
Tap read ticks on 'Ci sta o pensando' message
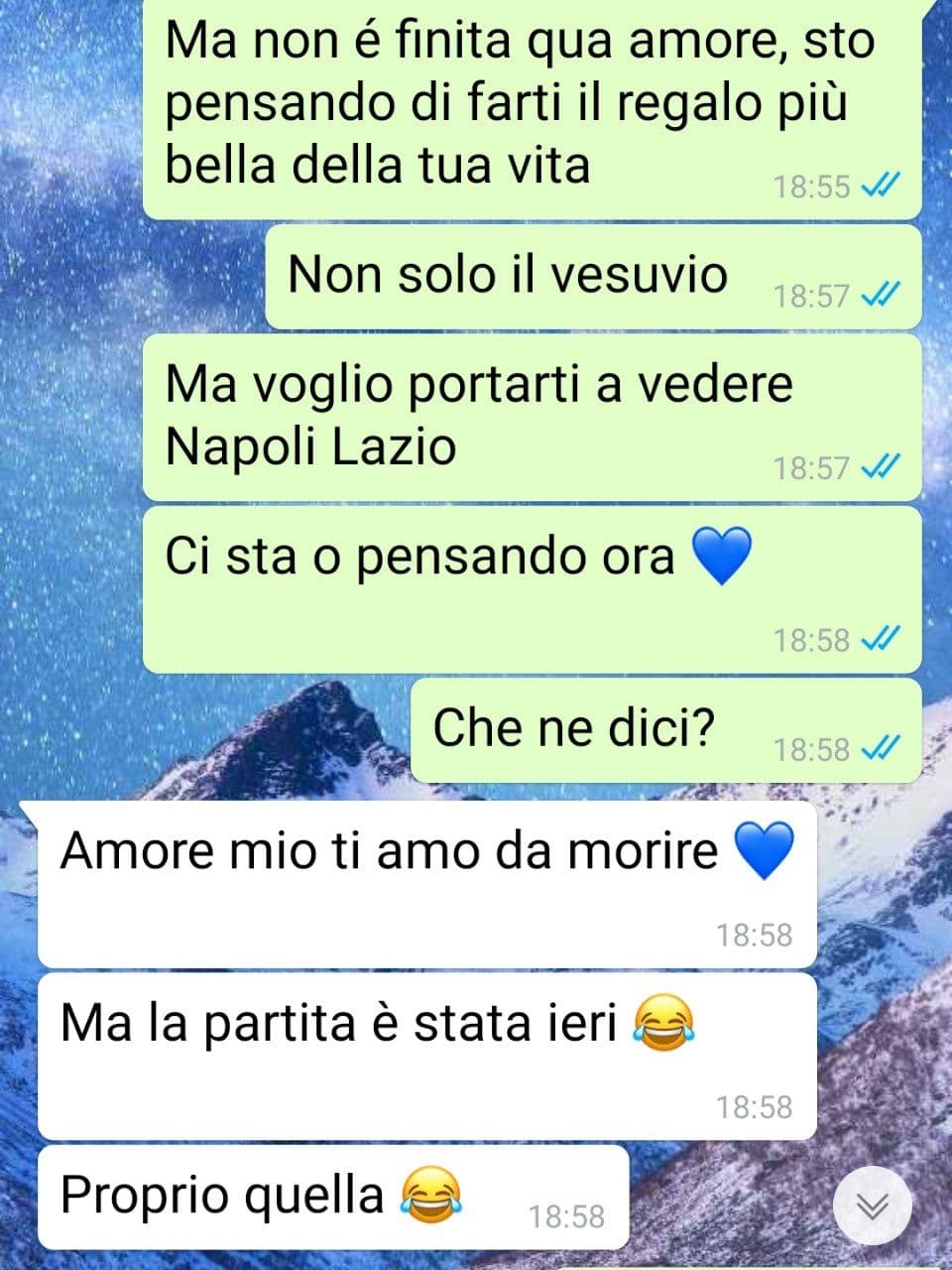click(x=880, y=640)
